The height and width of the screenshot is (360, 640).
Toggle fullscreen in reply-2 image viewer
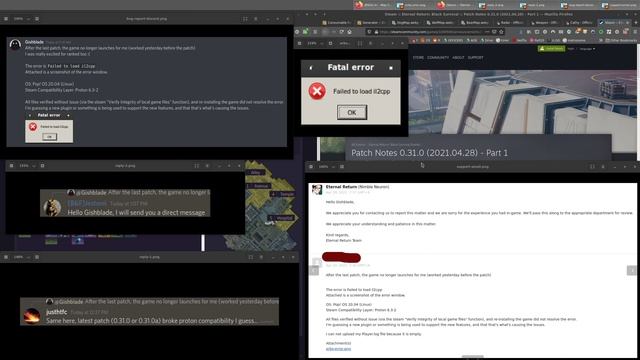(251, 257)
